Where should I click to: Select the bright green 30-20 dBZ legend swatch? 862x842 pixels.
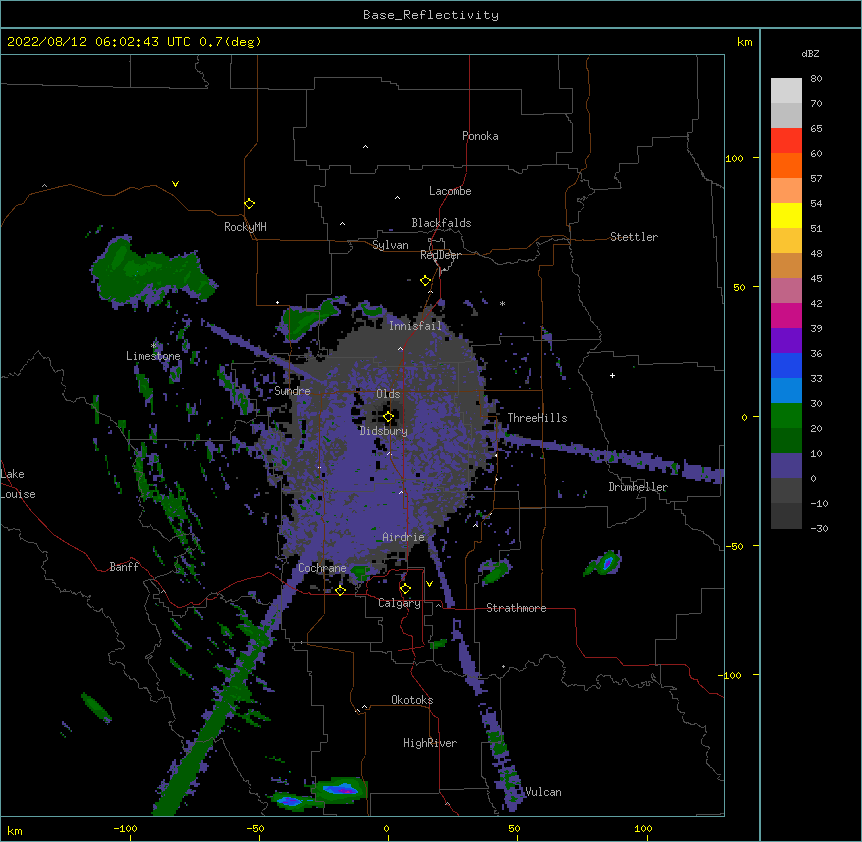[x=786, y=416]
